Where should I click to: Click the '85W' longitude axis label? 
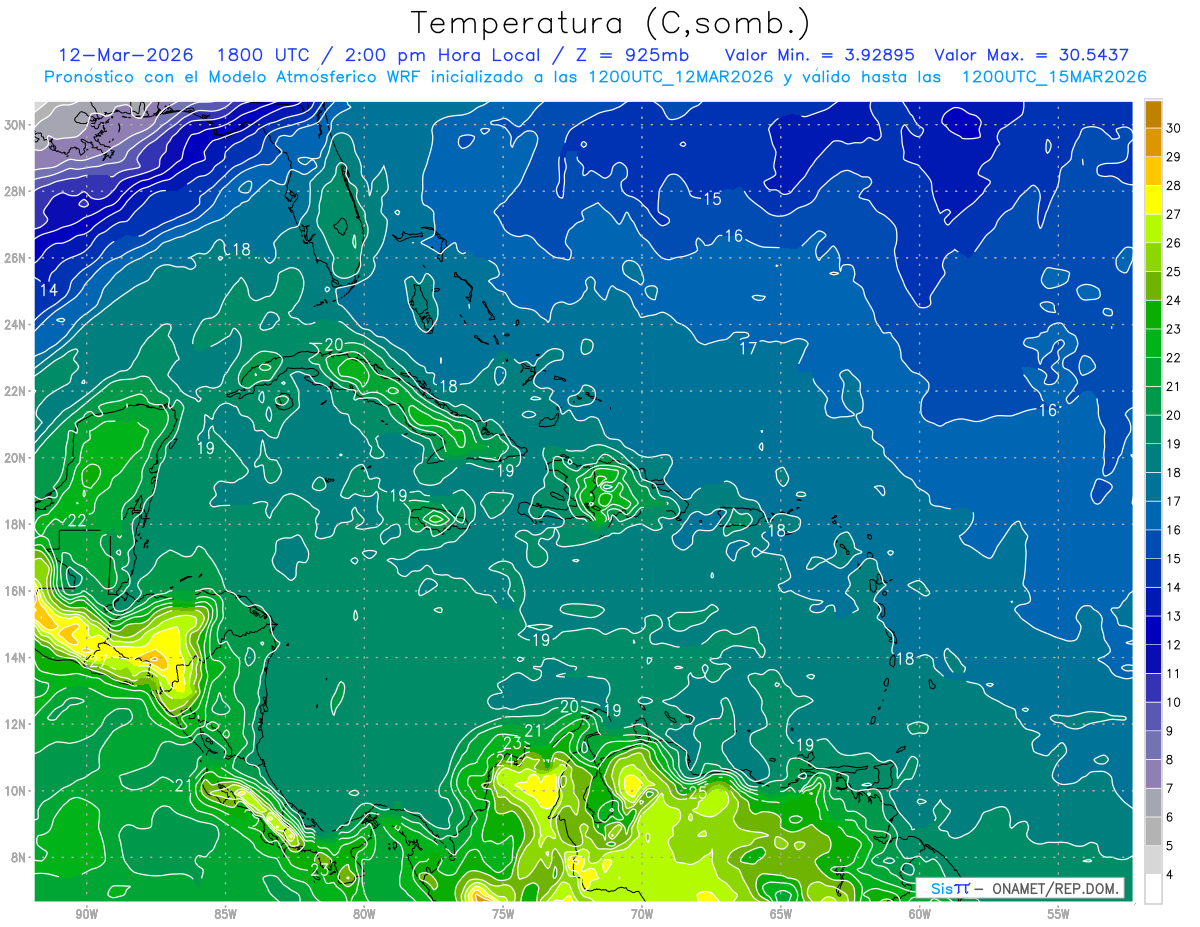coord(225,914)
